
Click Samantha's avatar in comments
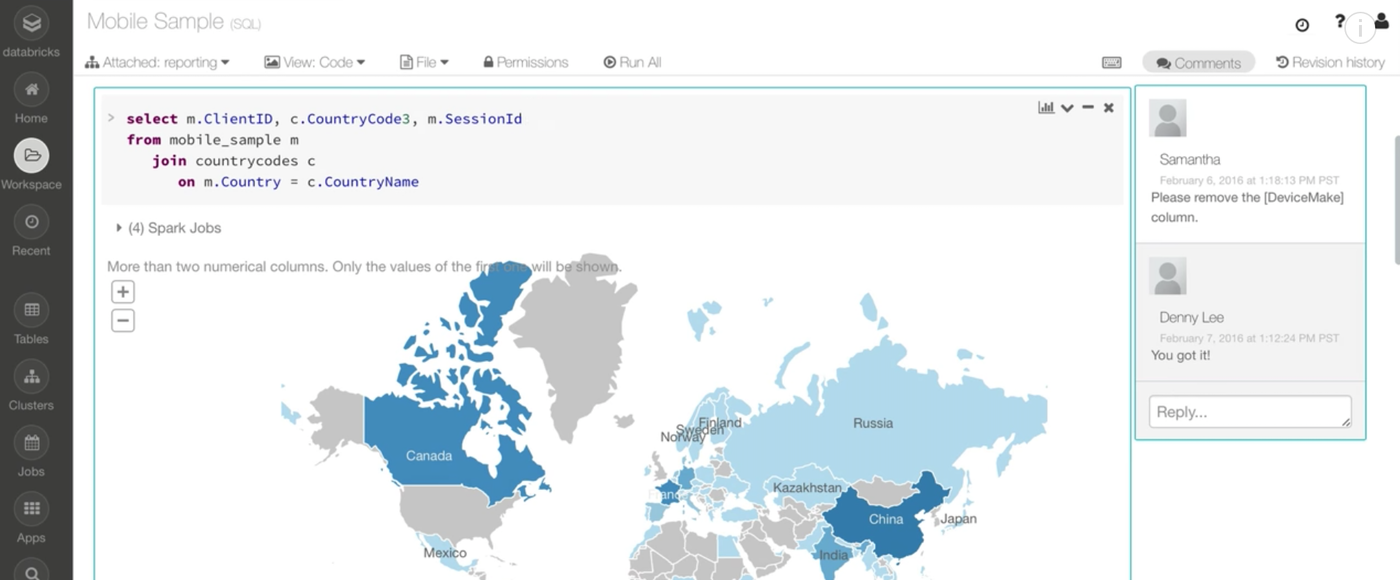[1168, 118]
